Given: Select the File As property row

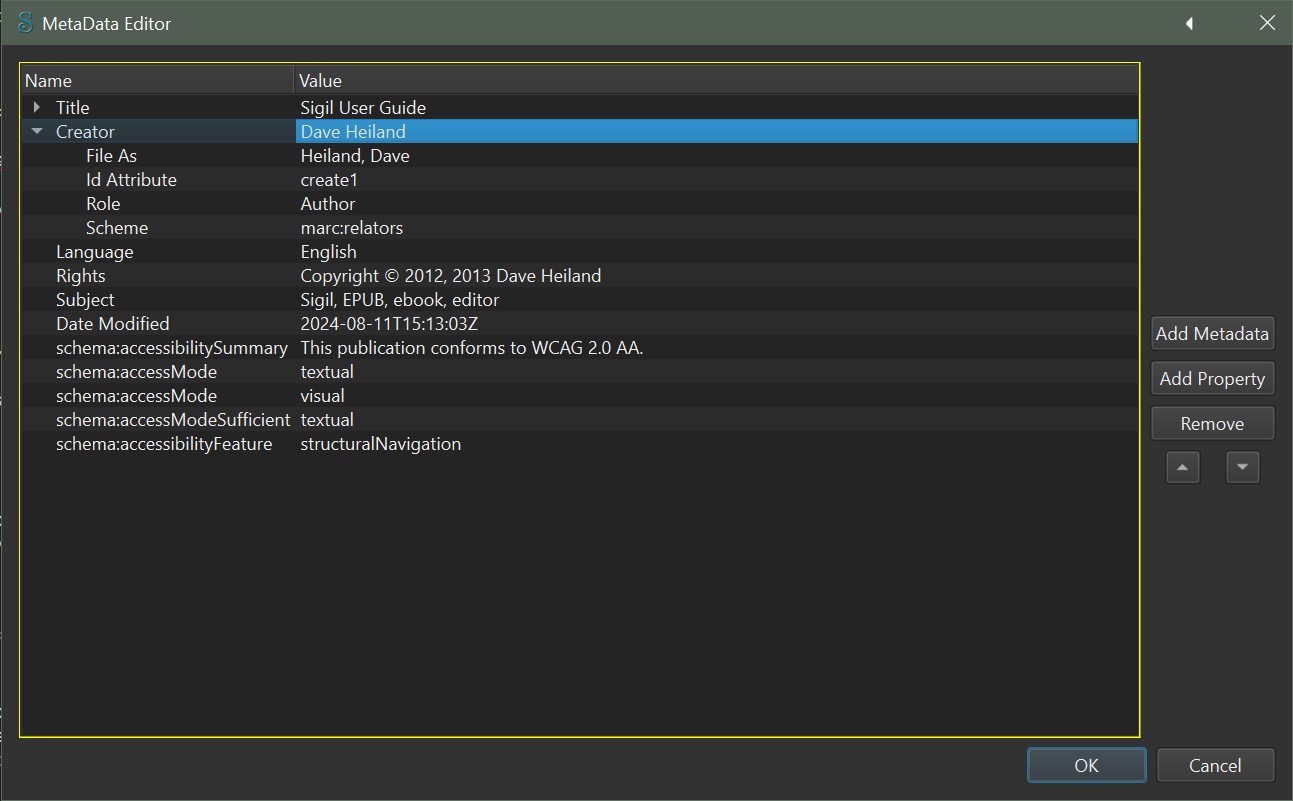Looking at the screenshot, I should click(580, 155).
